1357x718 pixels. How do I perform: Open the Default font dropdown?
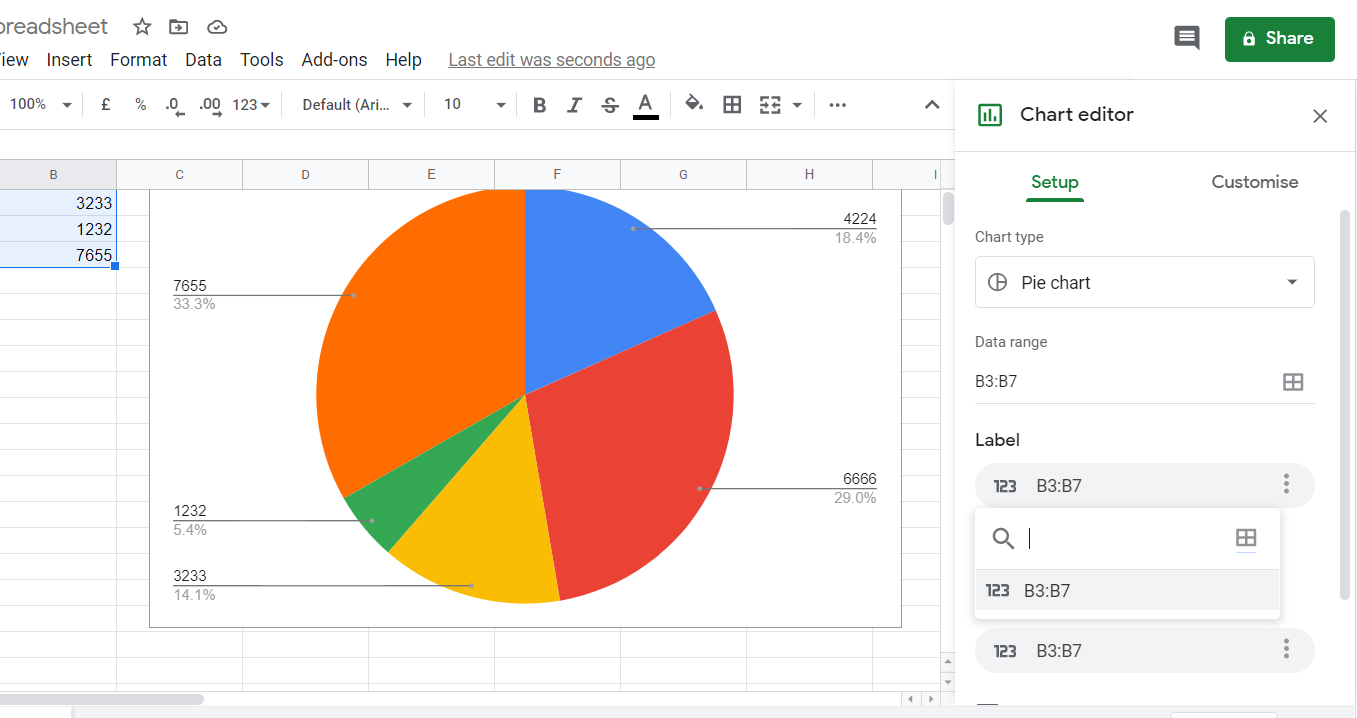tap(357, 104)
